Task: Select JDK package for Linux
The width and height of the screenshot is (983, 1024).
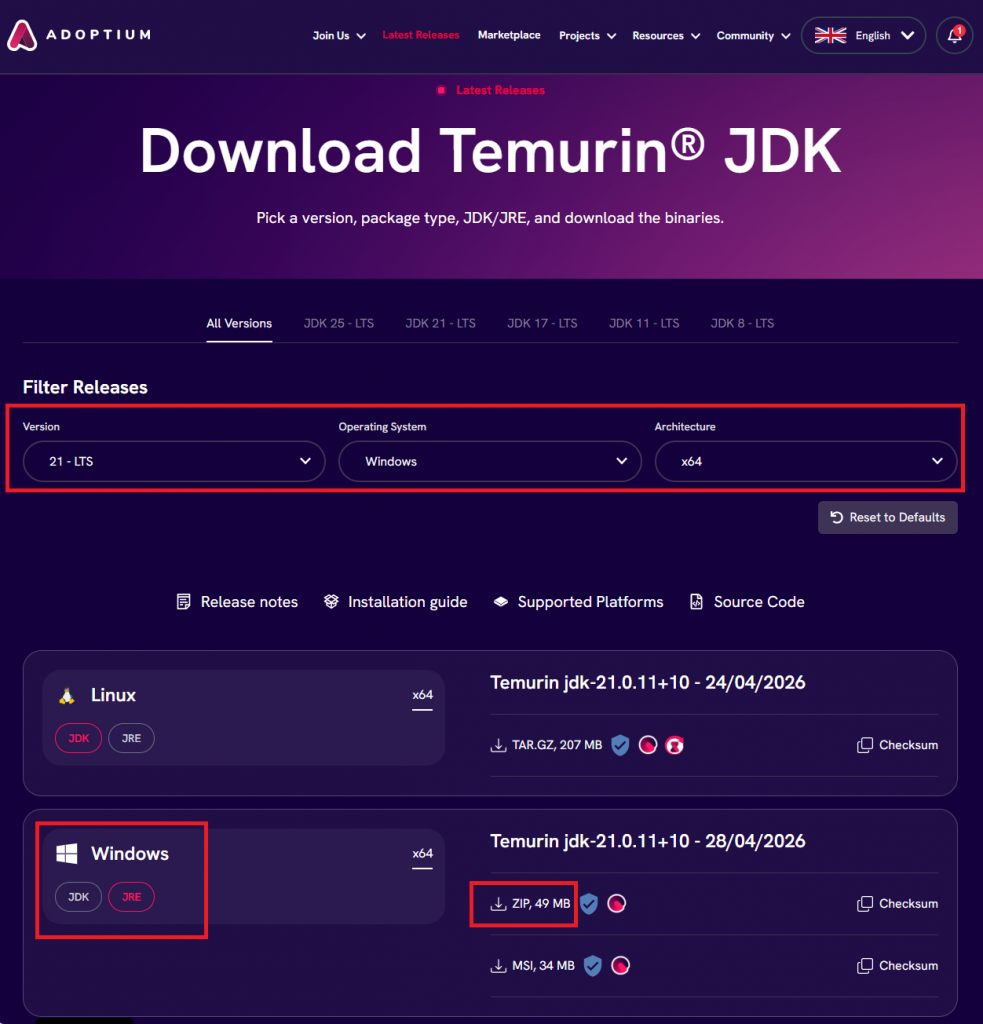Action: click(78, 739)
